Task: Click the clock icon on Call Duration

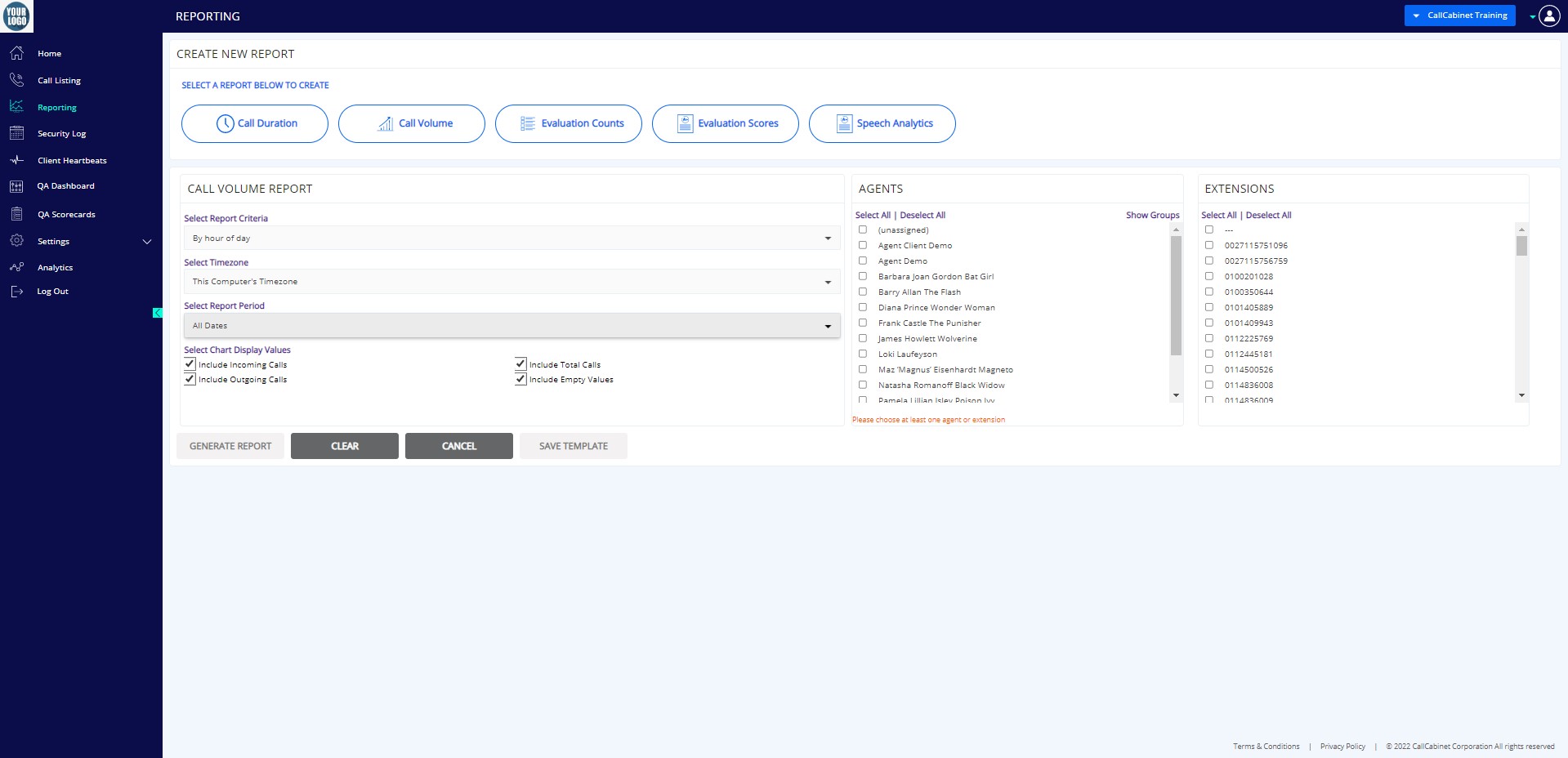Action: point(225,123)
